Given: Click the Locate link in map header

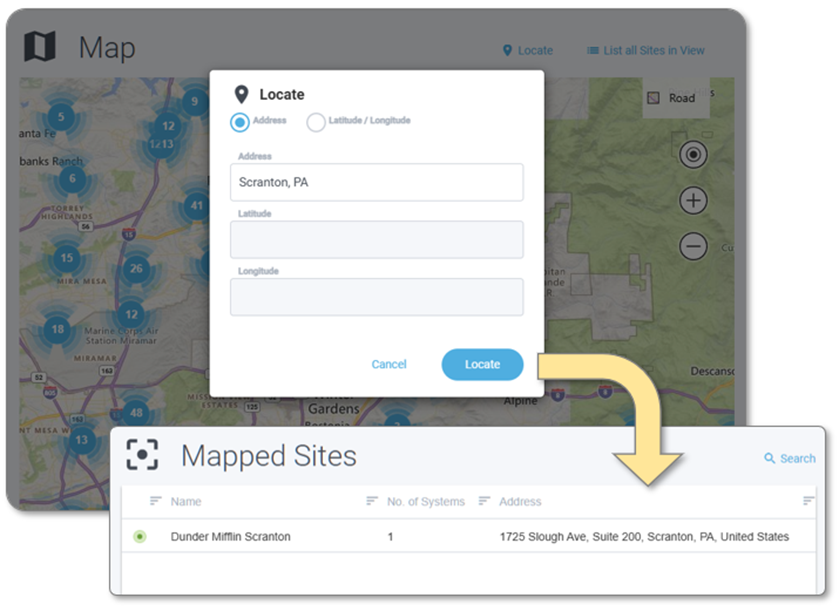Looking at the screenshot, I should pyautogui.click(x=526, y=51).
